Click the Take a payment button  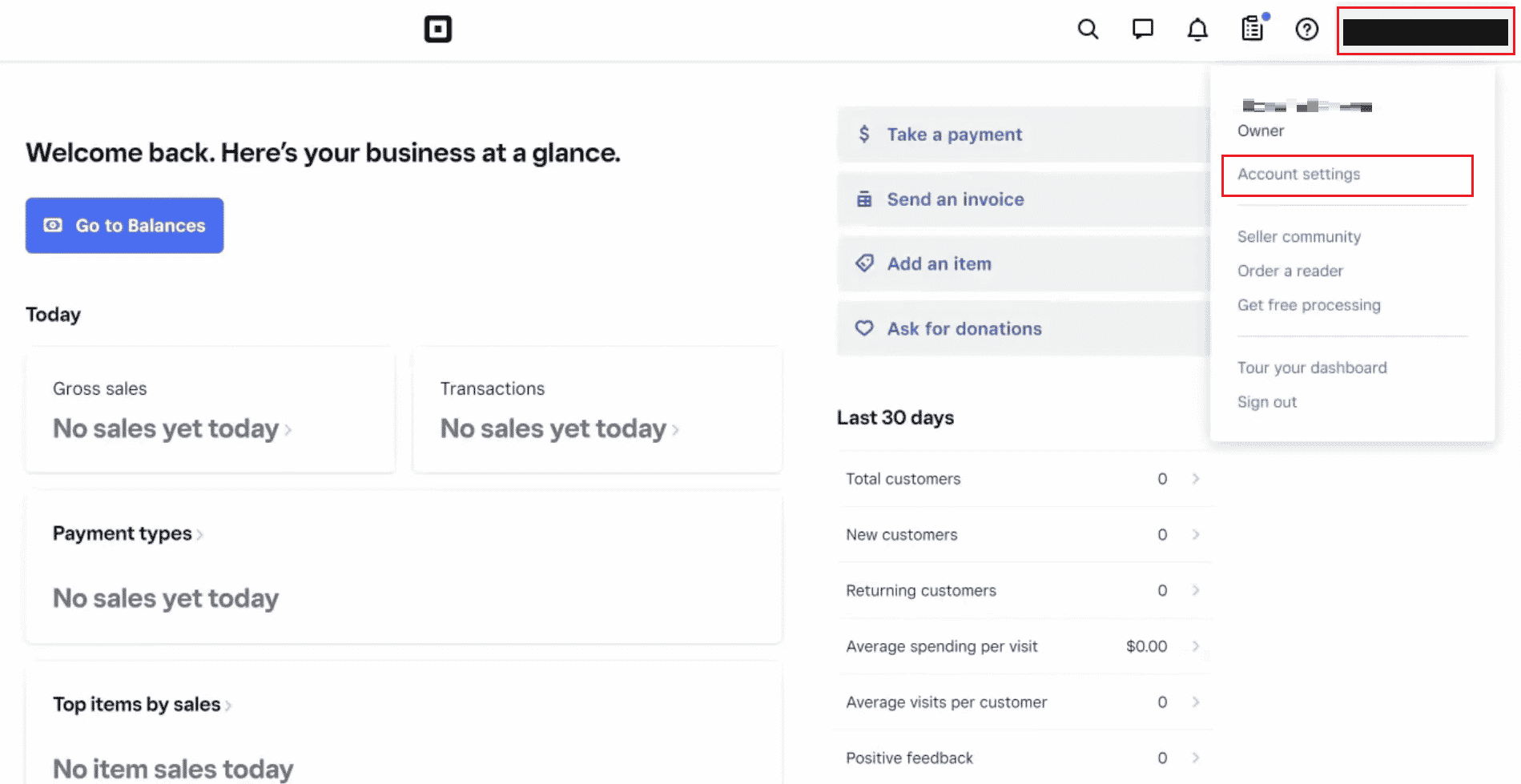[x=1024, y=134]
